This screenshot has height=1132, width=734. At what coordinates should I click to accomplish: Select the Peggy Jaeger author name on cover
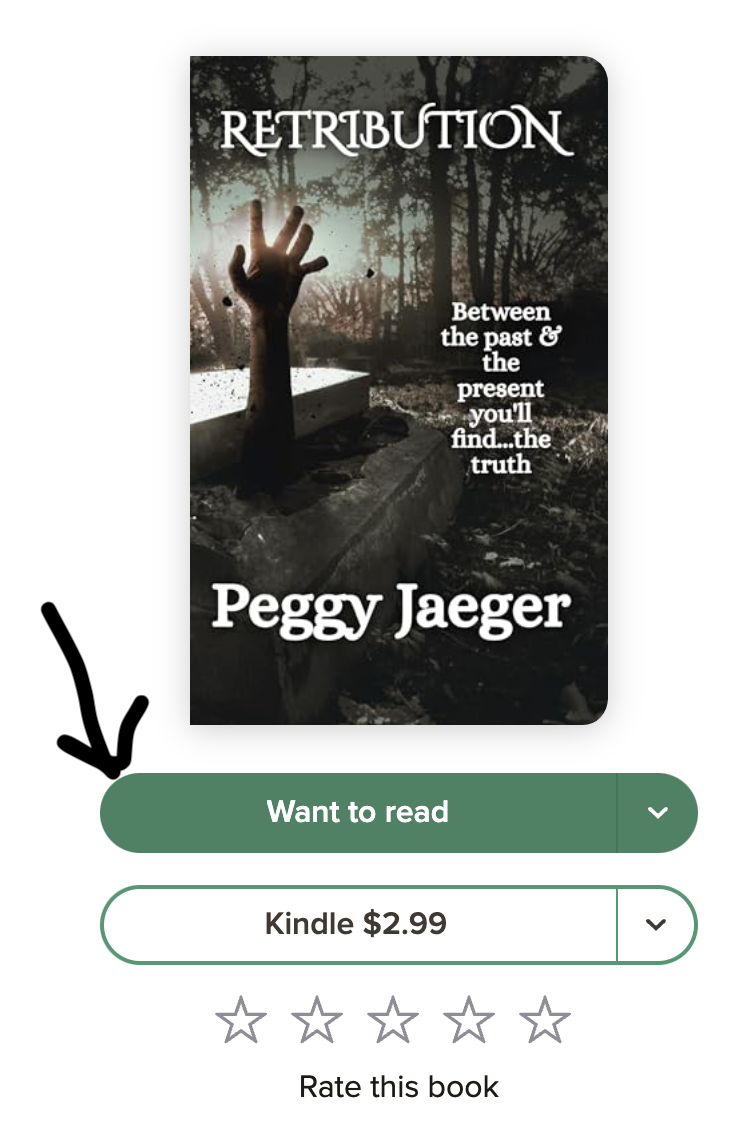tap(390, 610)
